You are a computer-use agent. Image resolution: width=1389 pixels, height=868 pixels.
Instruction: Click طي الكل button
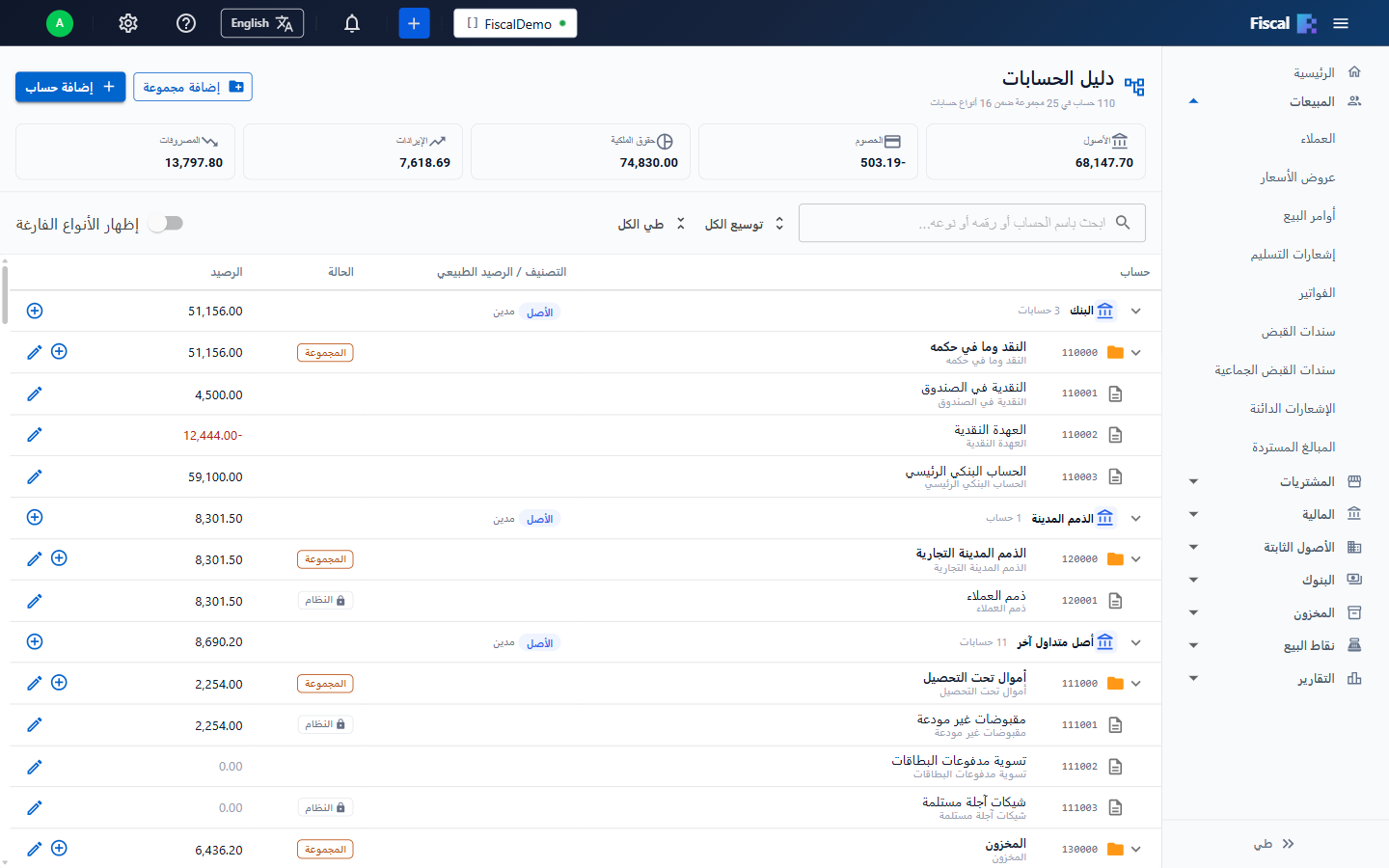tap(652, 224)
